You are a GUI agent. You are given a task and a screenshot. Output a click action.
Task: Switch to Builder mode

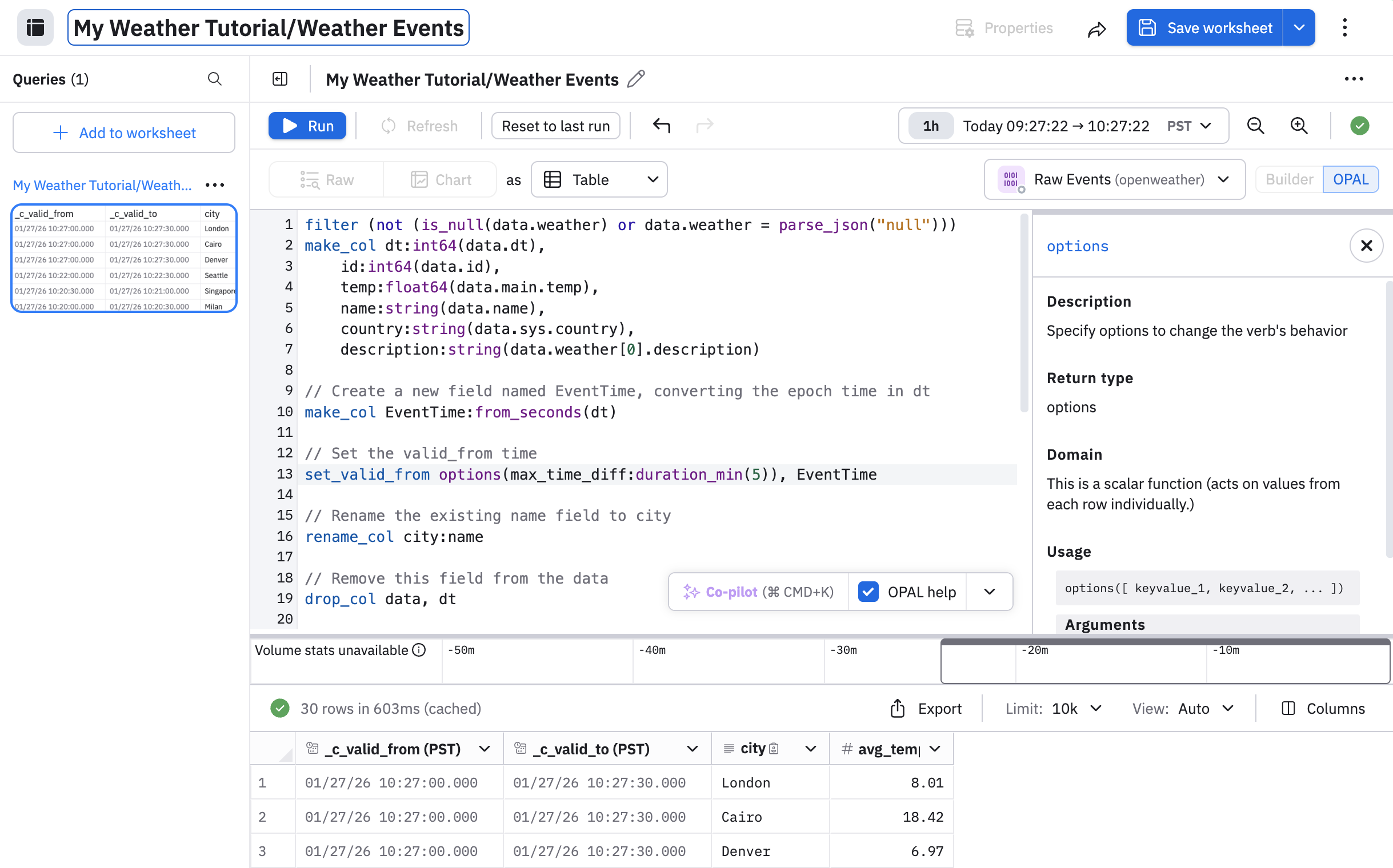click(1288, 179)
